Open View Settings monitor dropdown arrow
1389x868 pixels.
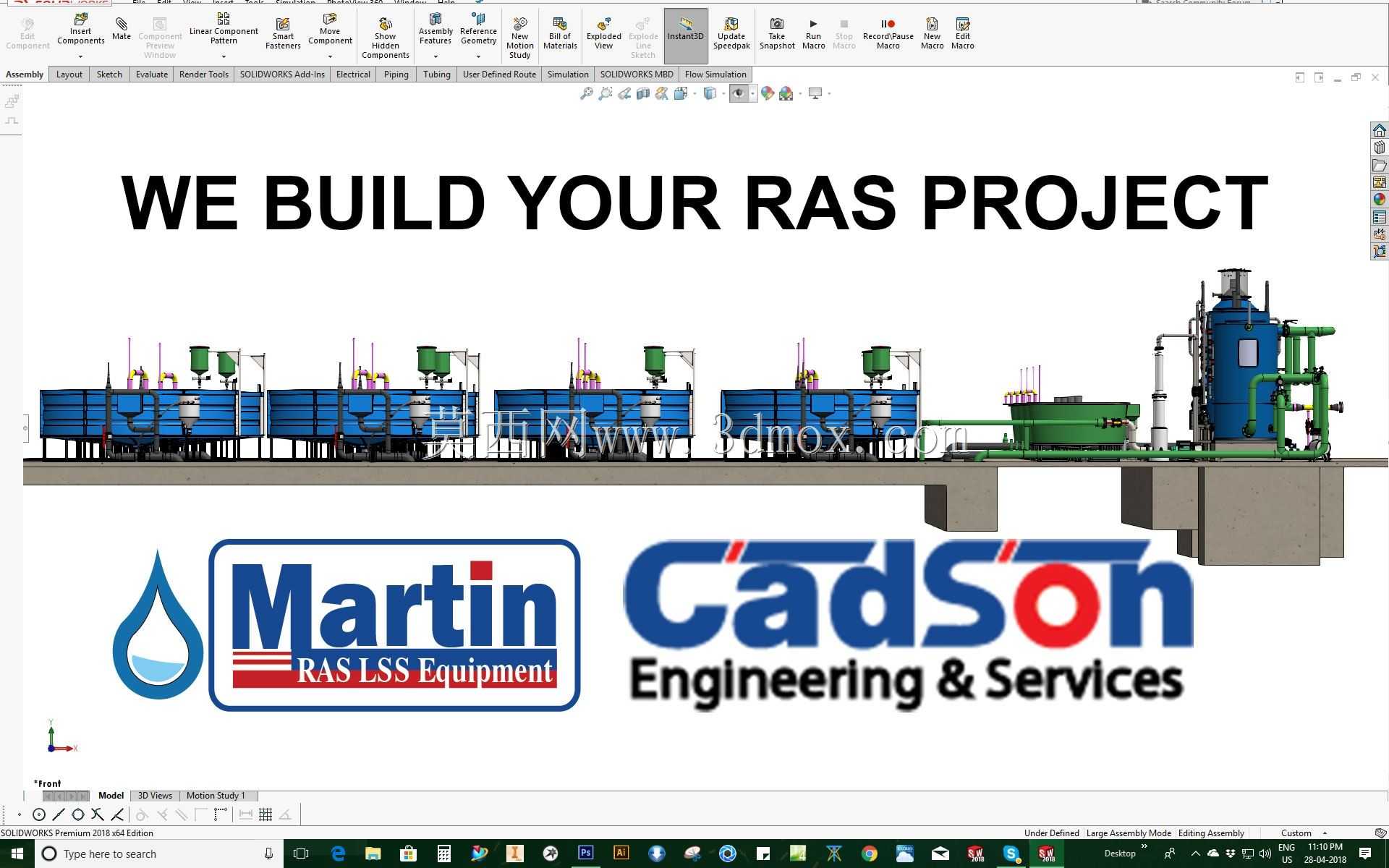point(829,93)
